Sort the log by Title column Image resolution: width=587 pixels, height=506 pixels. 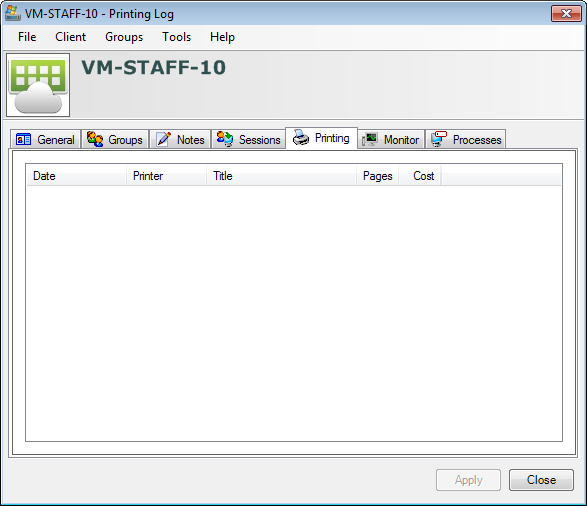pos(281,176)
